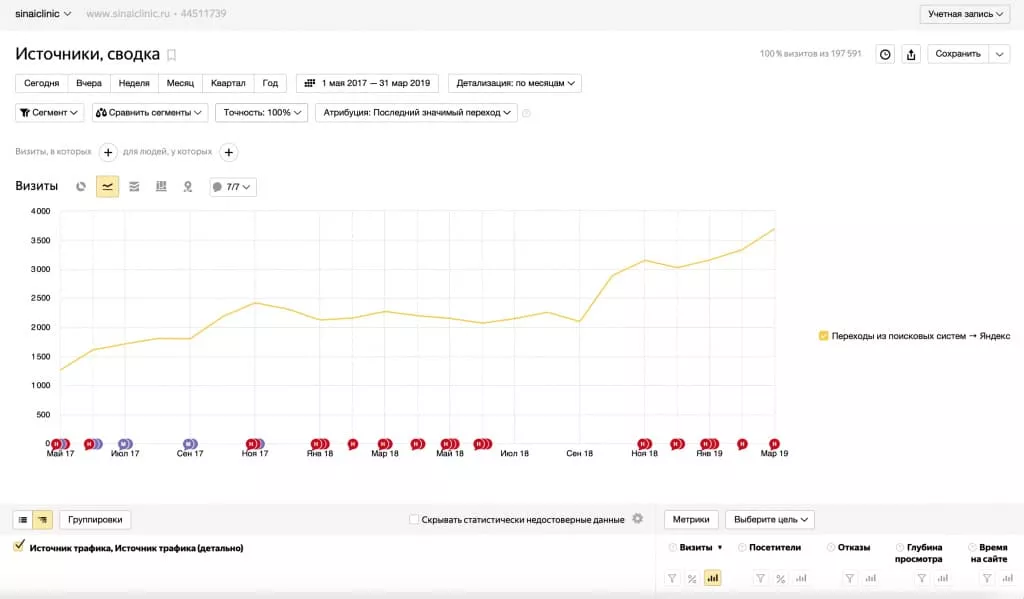Screen dimensions: 1024x599
Task: Open the settings gear near data filter
Action: point(637,519)
